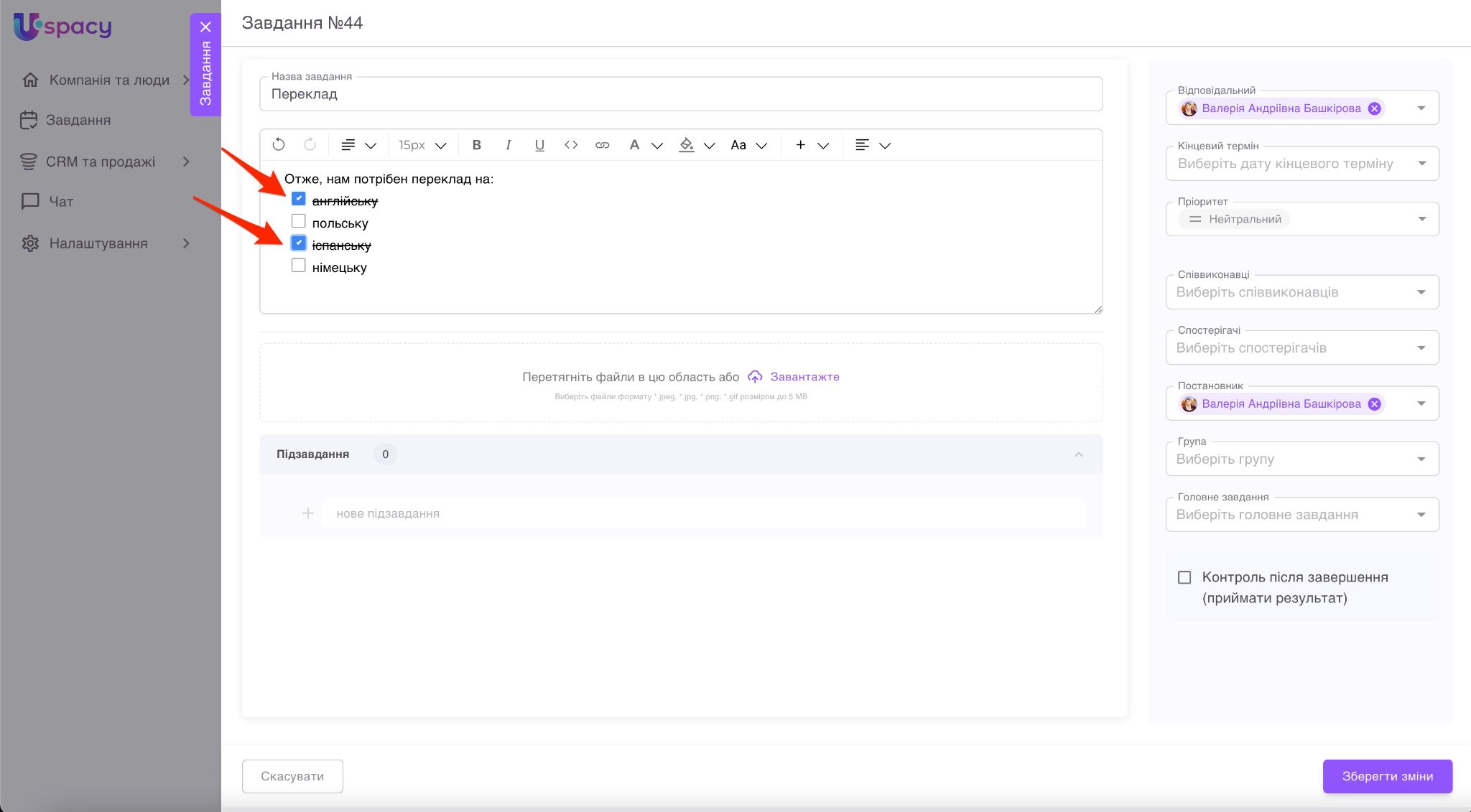Toggle bold text formatting
Image resolution: width=1471 pixels, height=812 pixels.
coord(476,145)
